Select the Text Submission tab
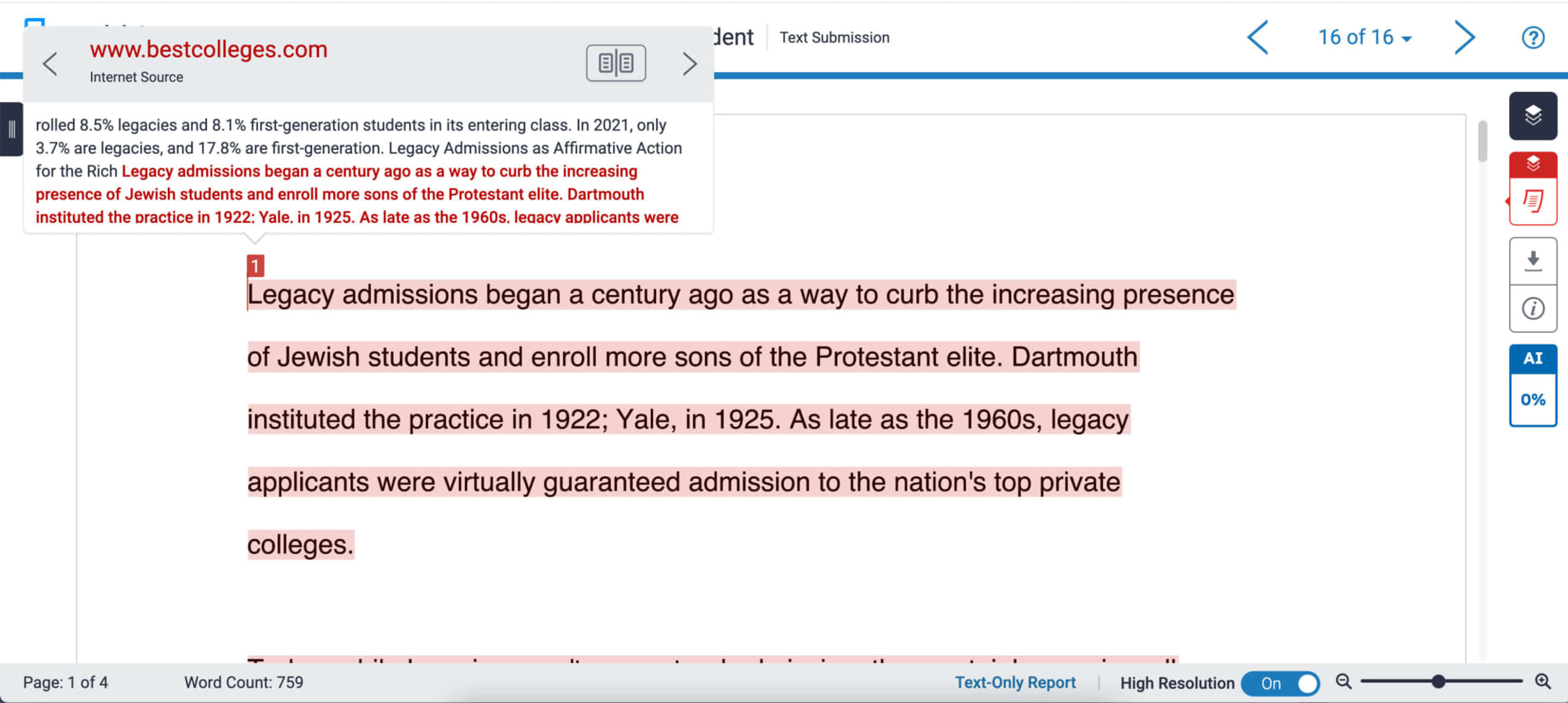1568x703 pixels. click(x=834, y=37)
